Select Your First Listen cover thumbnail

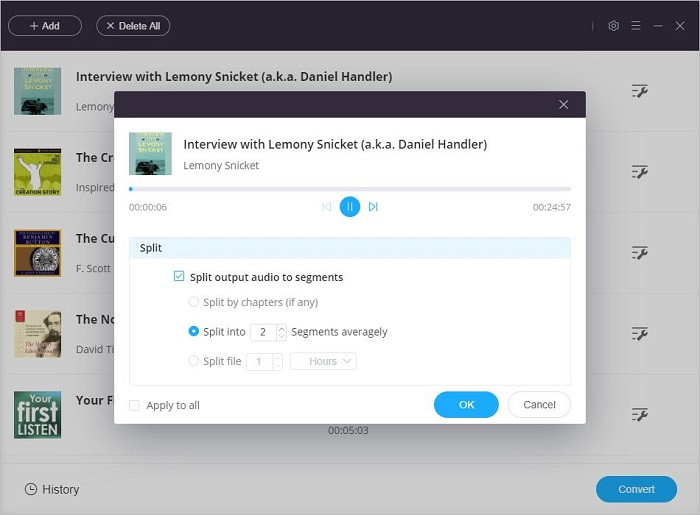pos(38,415)
